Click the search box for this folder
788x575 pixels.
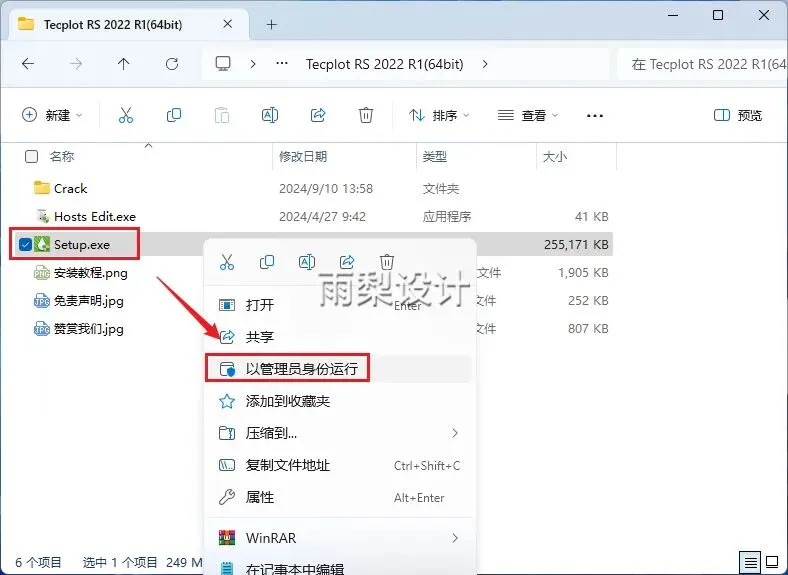click(702, 64)
